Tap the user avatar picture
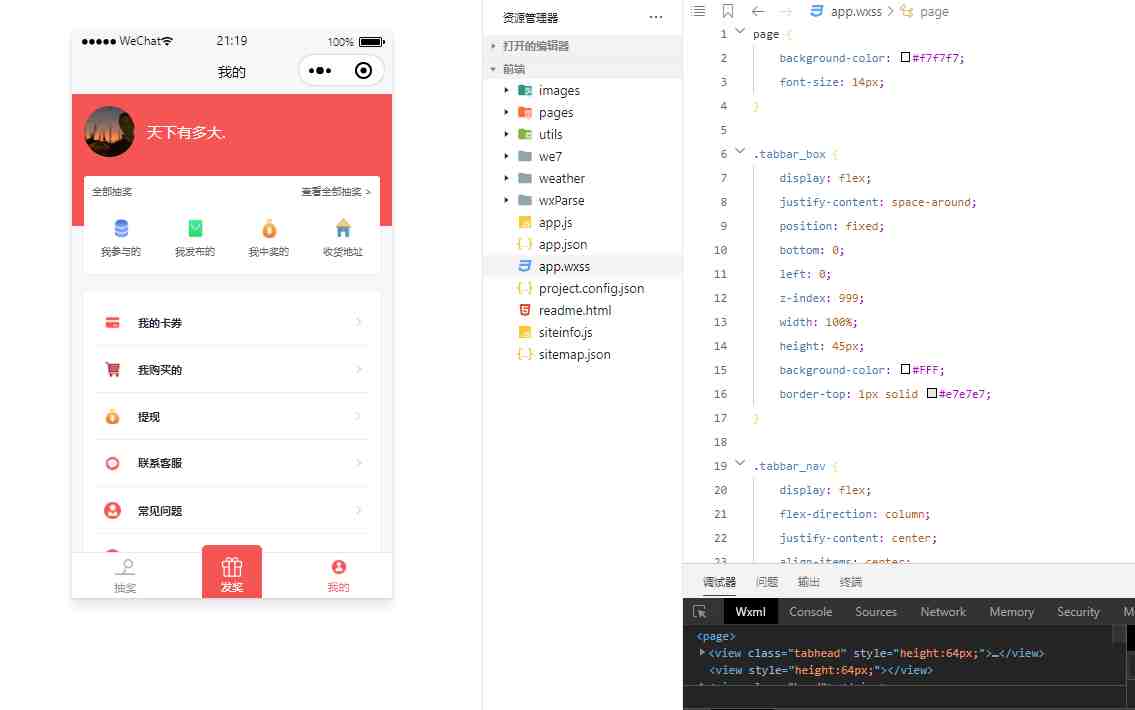Screen dimensions: 1135x710 click(x=110, y=131)
